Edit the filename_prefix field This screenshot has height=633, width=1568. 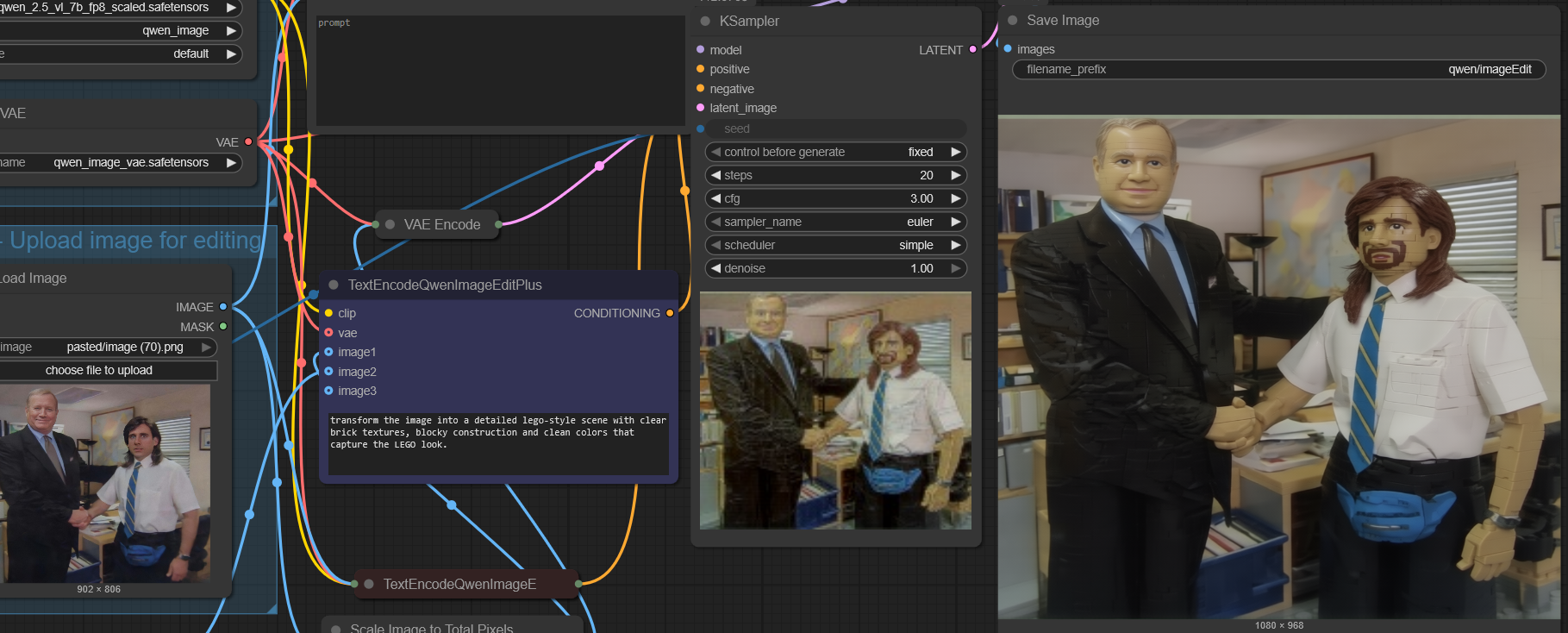tap(1279, 69)
